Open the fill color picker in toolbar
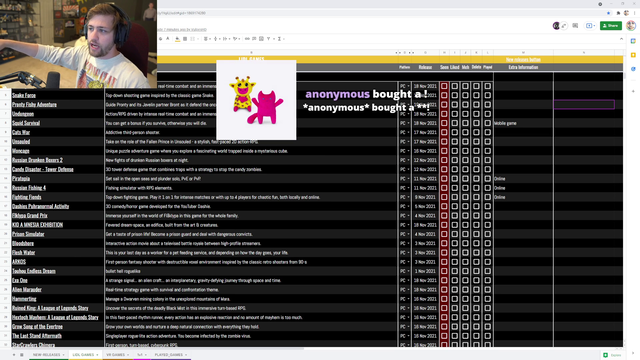Screen dimensions: 640x360 tap(177, 39)
